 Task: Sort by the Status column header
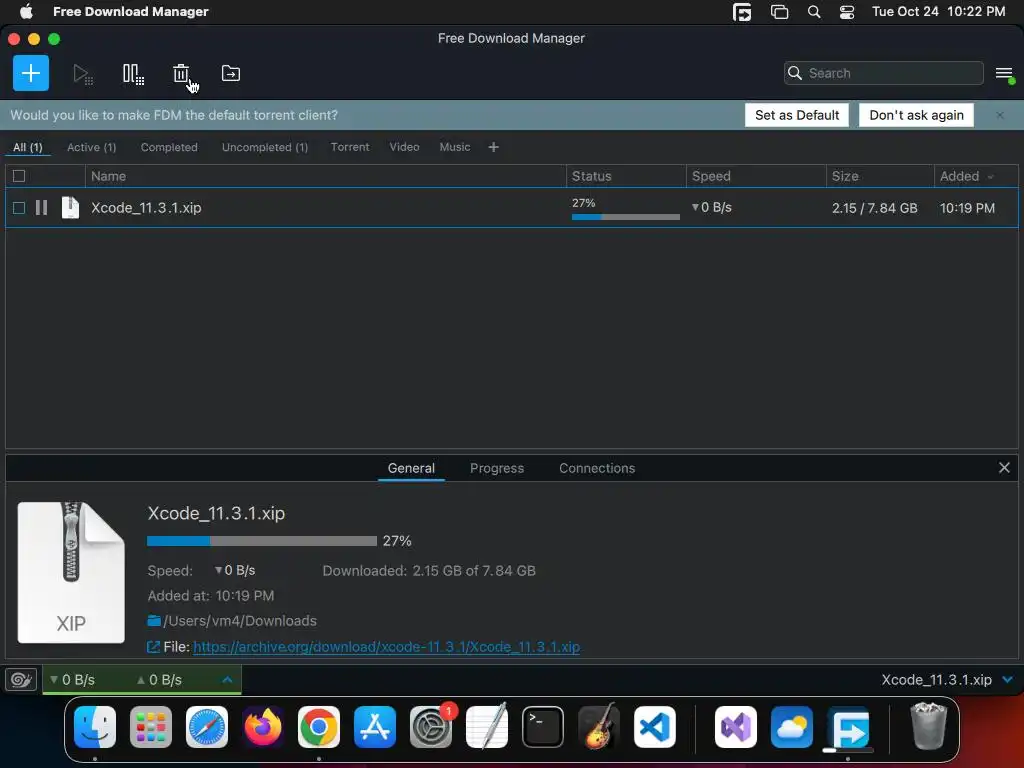pyautogui.click(x=626, y=176)
